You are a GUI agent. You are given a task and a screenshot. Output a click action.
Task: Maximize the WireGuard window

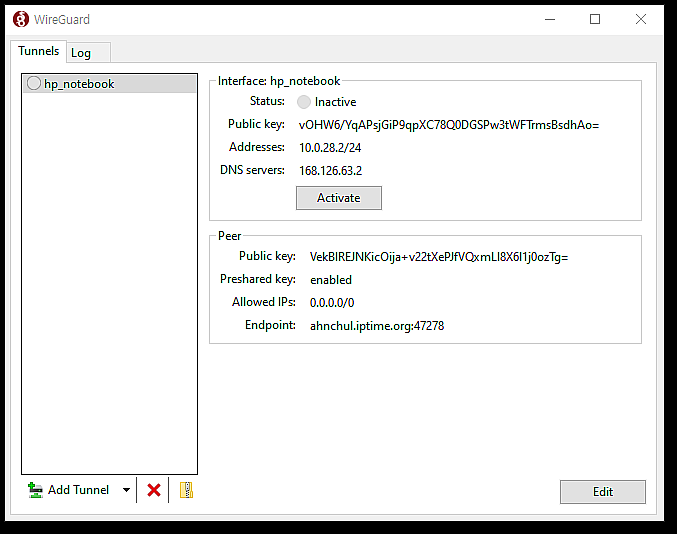click(595, 19)
